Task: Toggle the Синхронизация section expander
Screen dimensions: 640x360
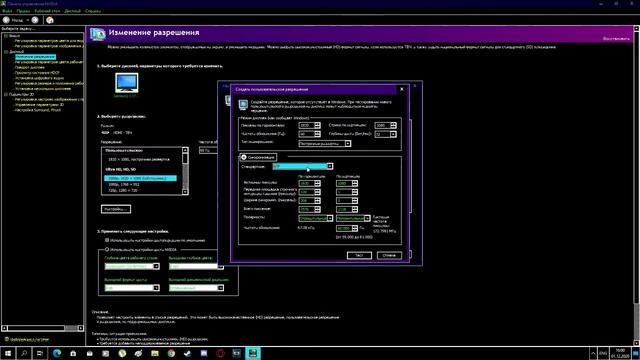Action: coord(244,157)
